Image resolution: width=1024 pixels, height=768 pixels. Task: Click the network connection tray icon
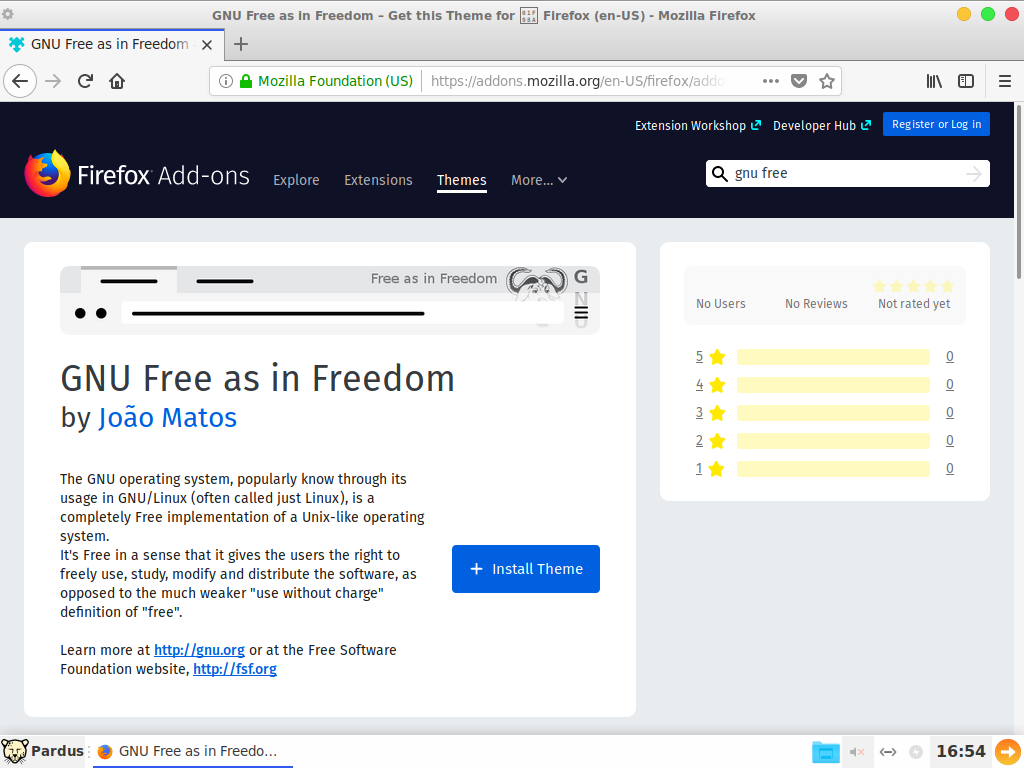pyautogui.click(x=888, y=752)
